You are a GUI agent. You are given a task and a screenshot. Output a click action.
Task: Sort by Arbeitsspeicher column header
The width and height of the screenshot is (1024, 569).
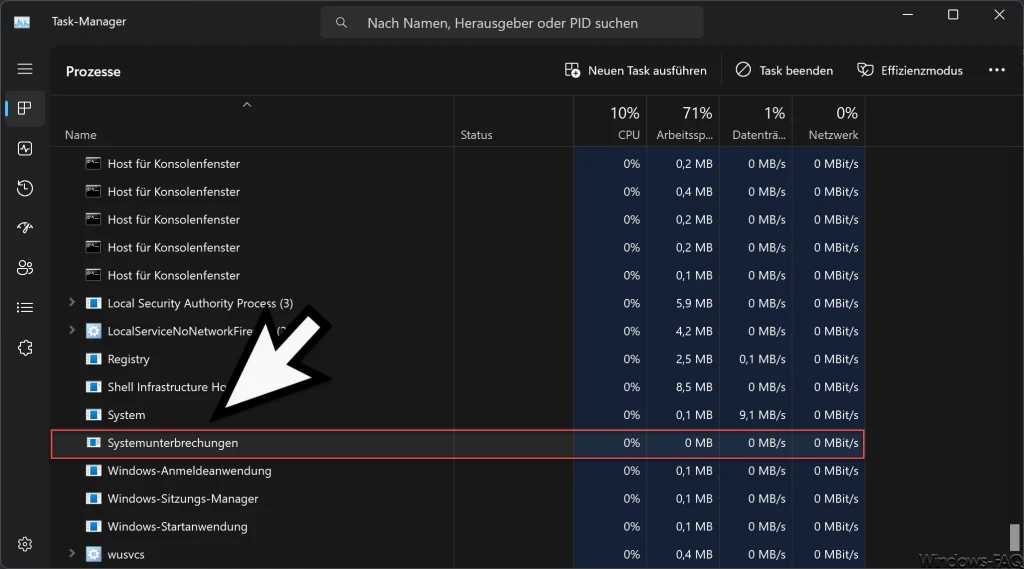click(x=684, y=135)
